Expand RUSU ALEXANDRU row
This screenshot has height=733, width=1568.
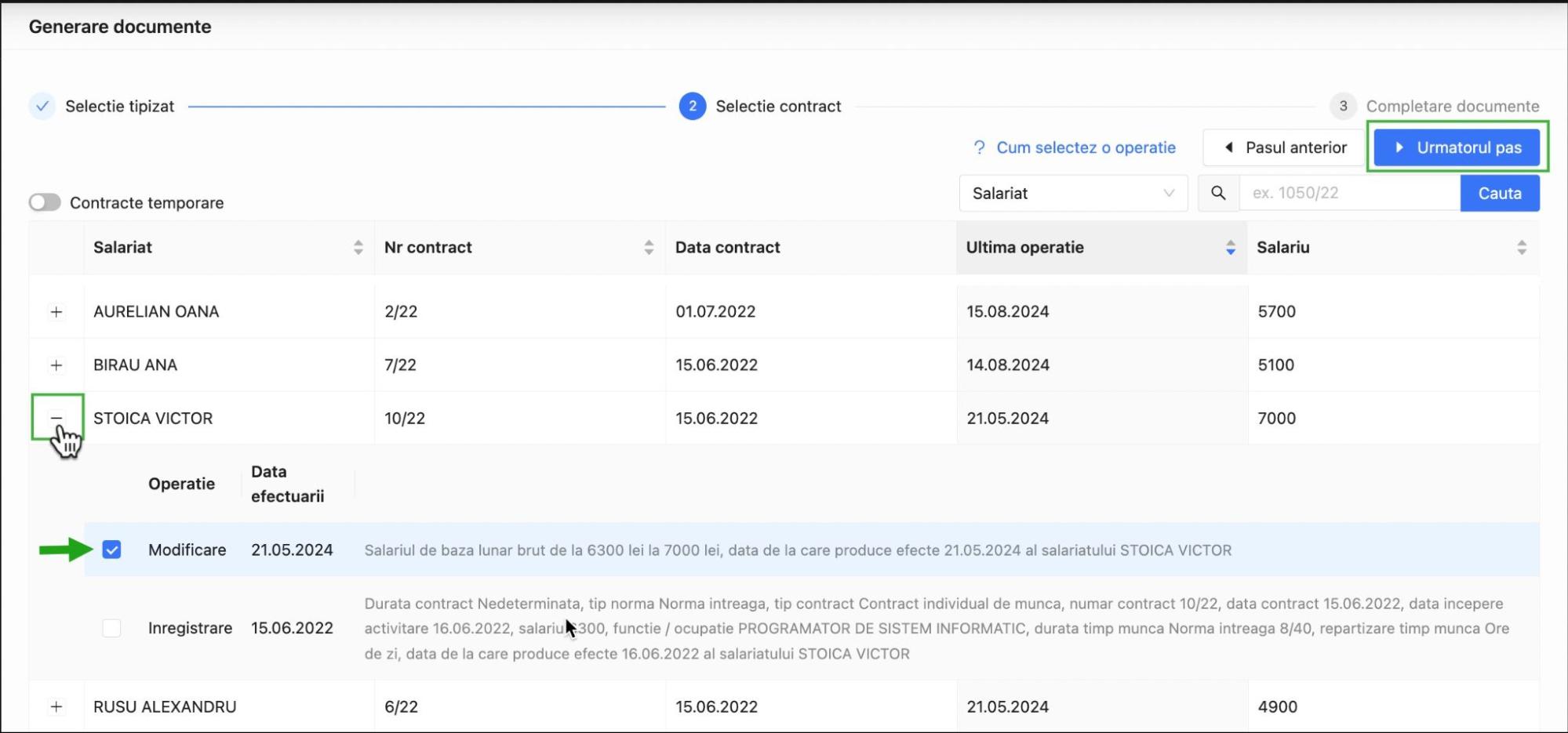tap(56, 707)
